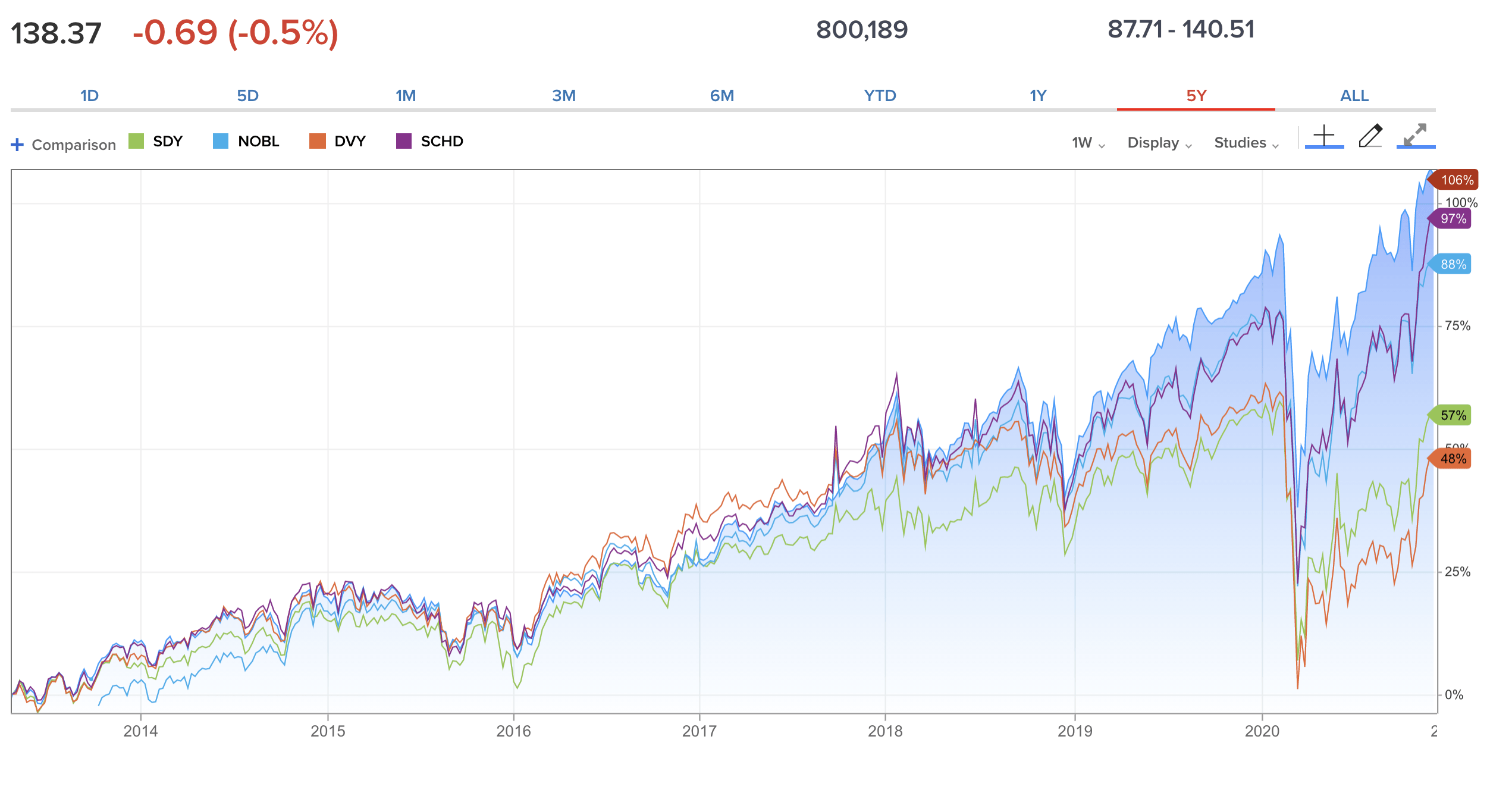Click the blue NOBL color swatch

[x=221, y=141]
